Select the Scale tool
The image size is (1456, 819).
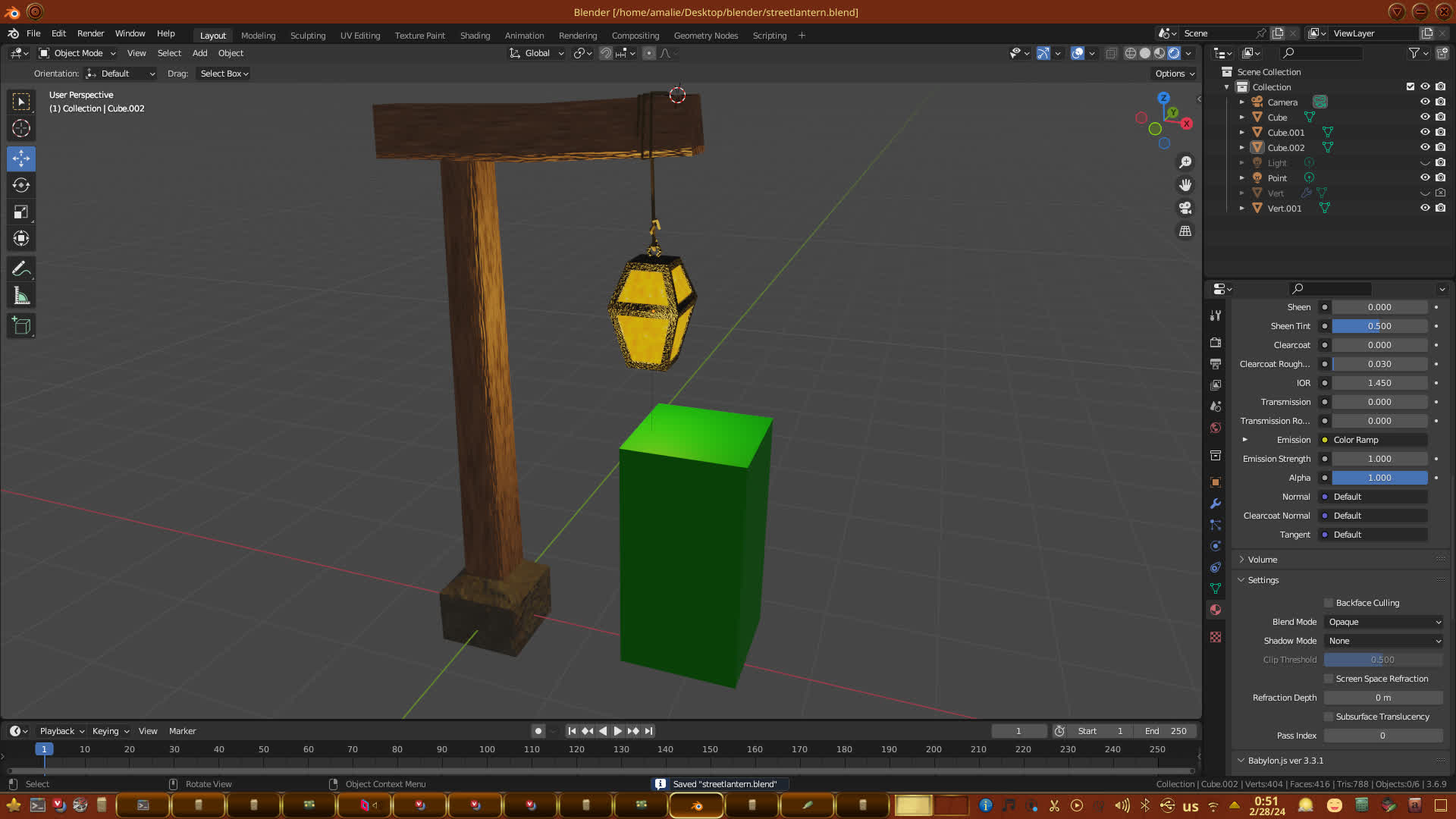pos(21,212)
